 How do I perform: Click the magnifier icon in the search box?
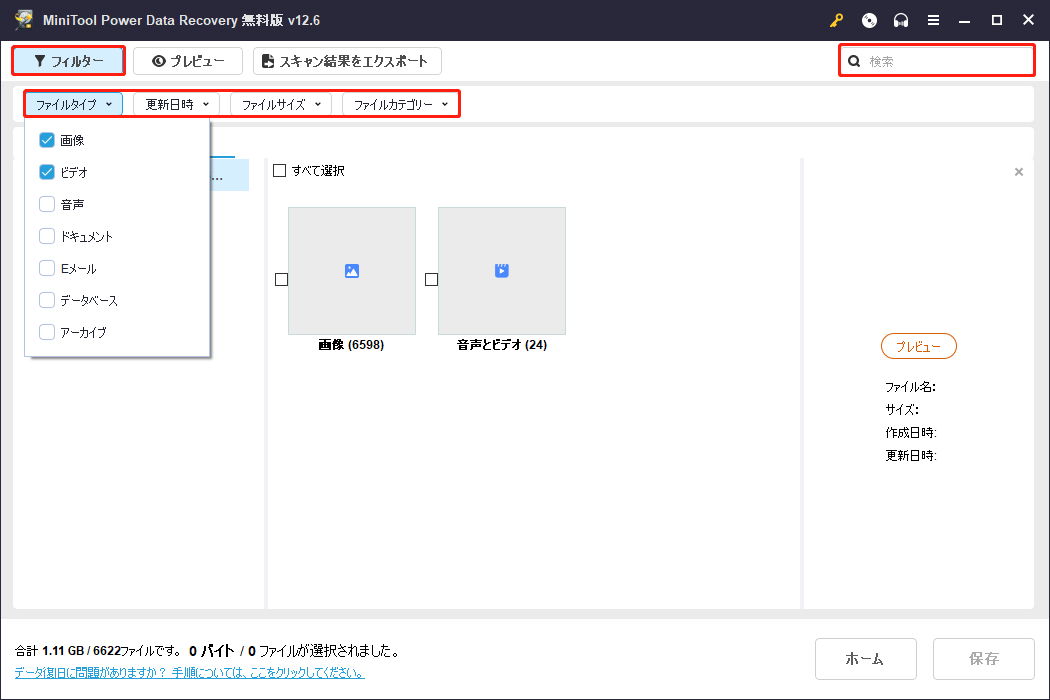[853, 61]
